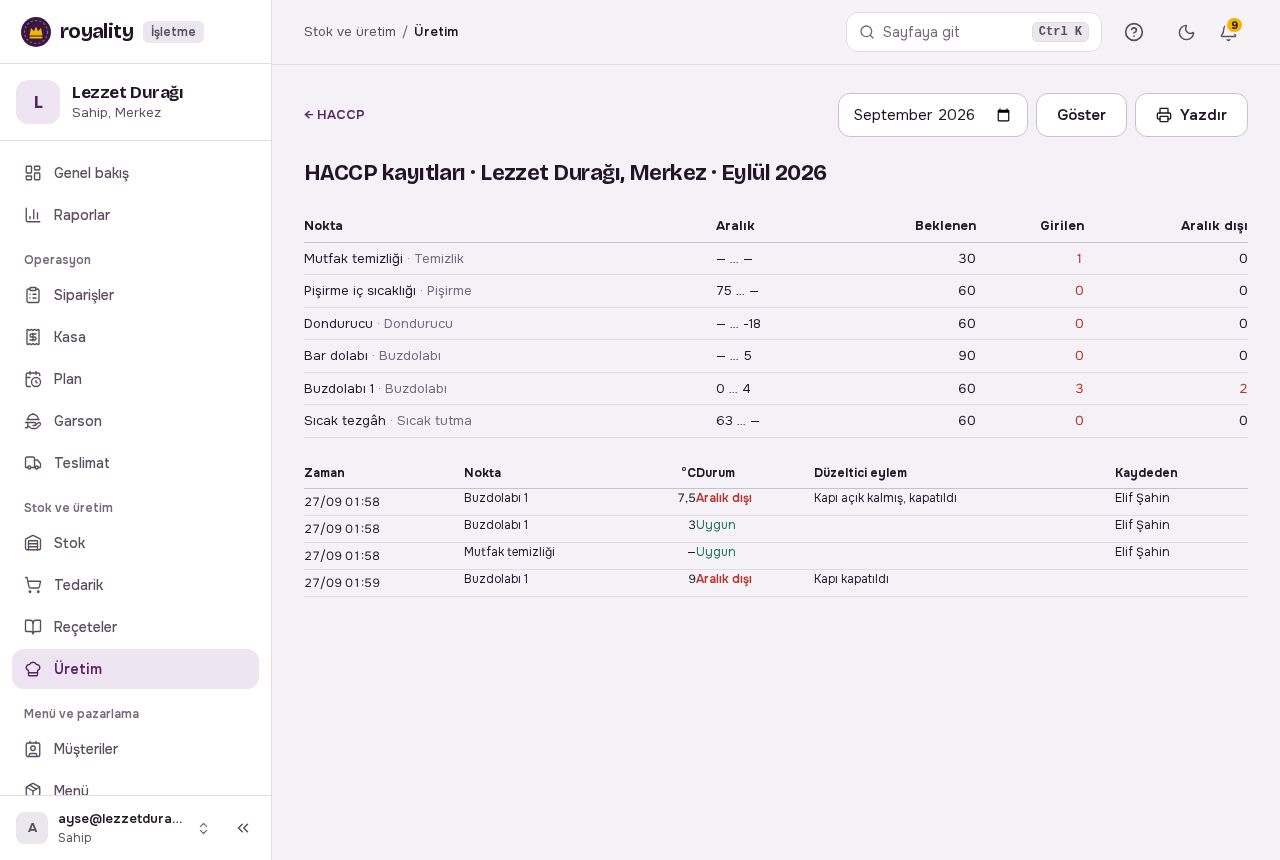Open the Müşteriler contact icon
This screenshot has width=1280, height=860.
[x=33, y=749]
